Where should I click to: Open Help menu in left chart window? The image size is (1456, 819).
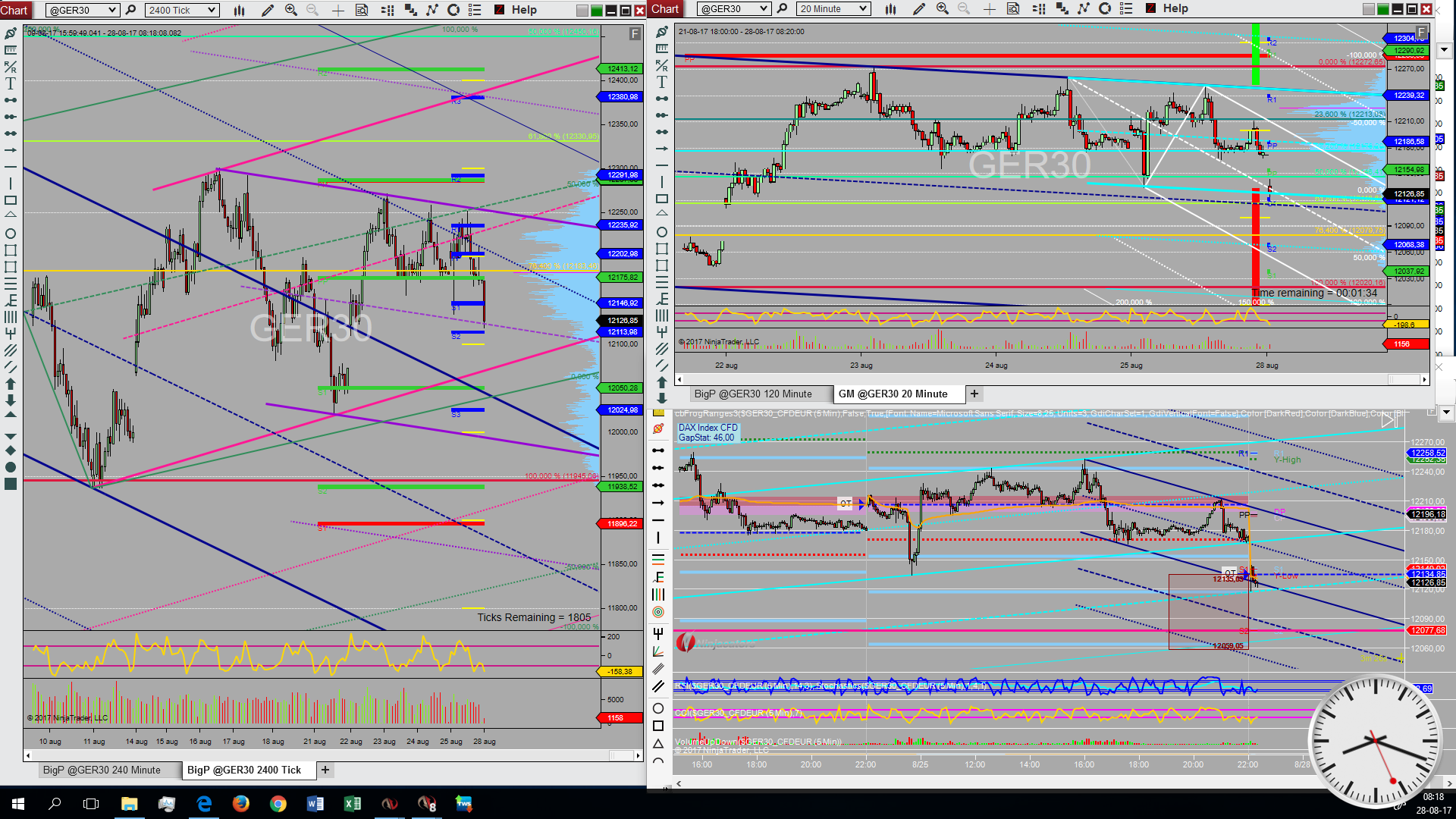[524, 10]
